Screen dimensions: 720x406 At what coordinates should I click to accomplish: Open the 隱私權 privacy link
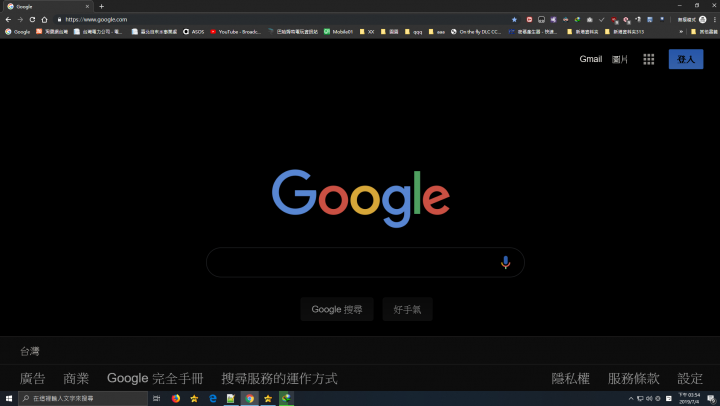pyautogui.click(x=571, y=378)
